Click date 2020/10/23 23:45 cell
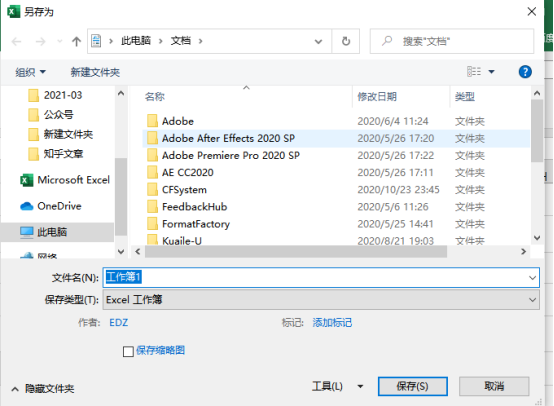The height and width of the screenshot is (406, 554). coord(398,190)
